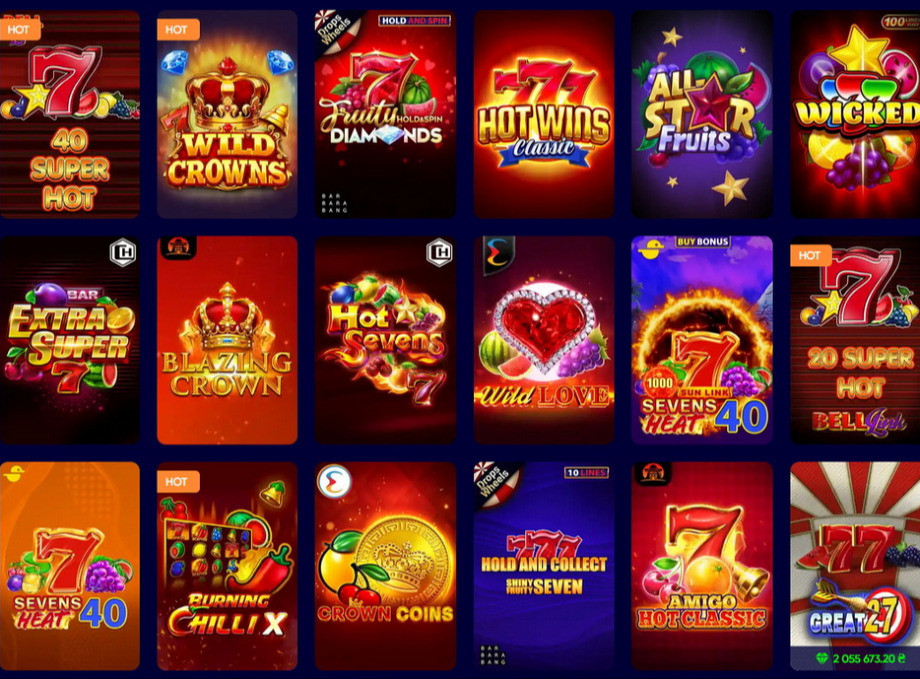Click provider icon on Blazing Crown tile

pos(178,248)
